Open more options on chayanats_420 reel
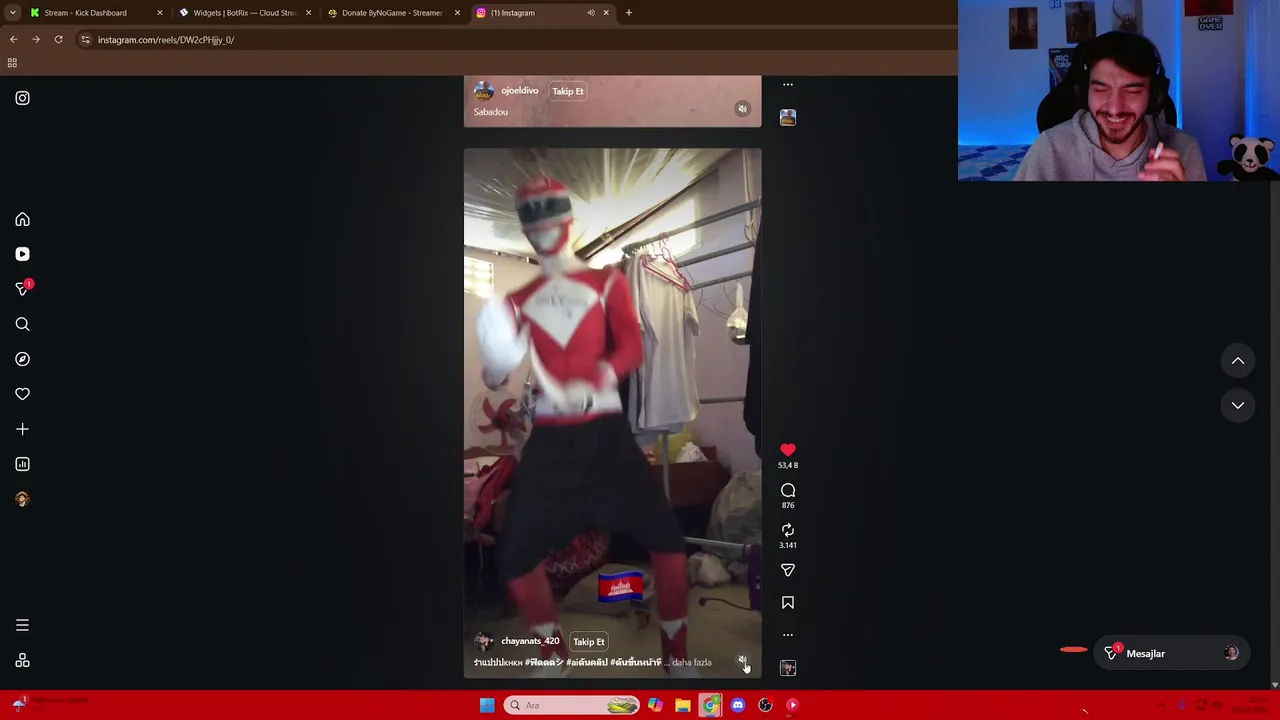The width and height of the screenshot is (1280, 720). [x=788, y=635]
